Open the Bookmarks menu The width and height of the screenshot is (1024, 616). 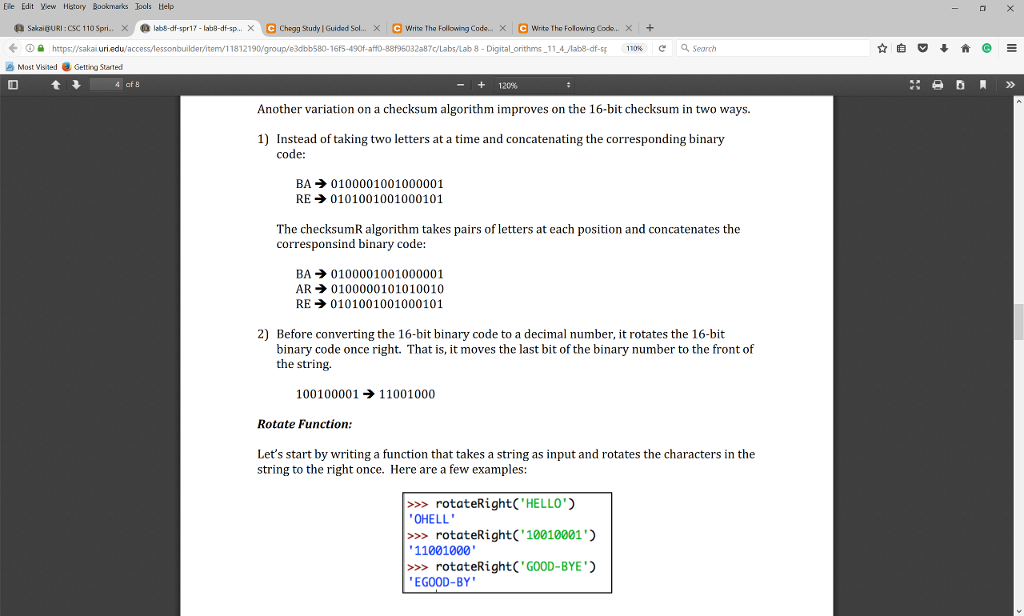tap(109, 6)
